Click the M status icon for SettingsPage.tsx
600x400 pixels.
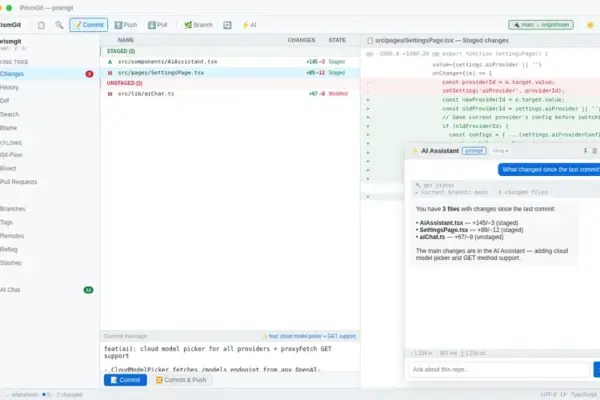pyautogui.click(x=110, y=73)
